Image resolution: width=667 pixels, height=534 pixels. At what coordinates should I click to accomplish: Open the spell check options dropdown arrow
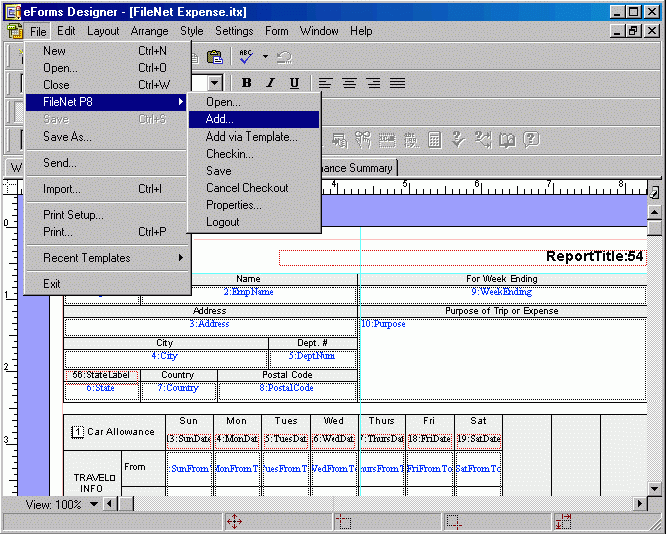[265, 57]
